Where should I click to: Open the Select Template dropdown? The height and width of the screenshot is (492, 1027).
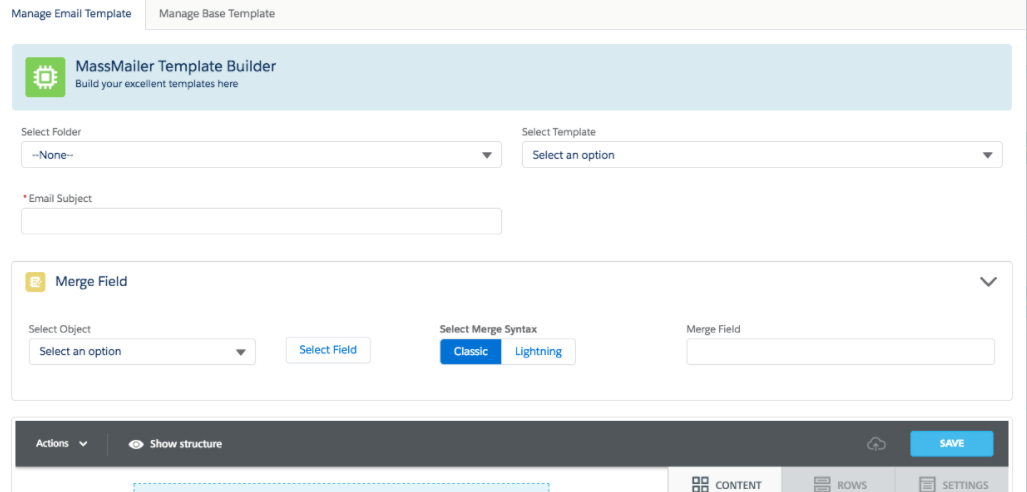(x=762, y=155)
